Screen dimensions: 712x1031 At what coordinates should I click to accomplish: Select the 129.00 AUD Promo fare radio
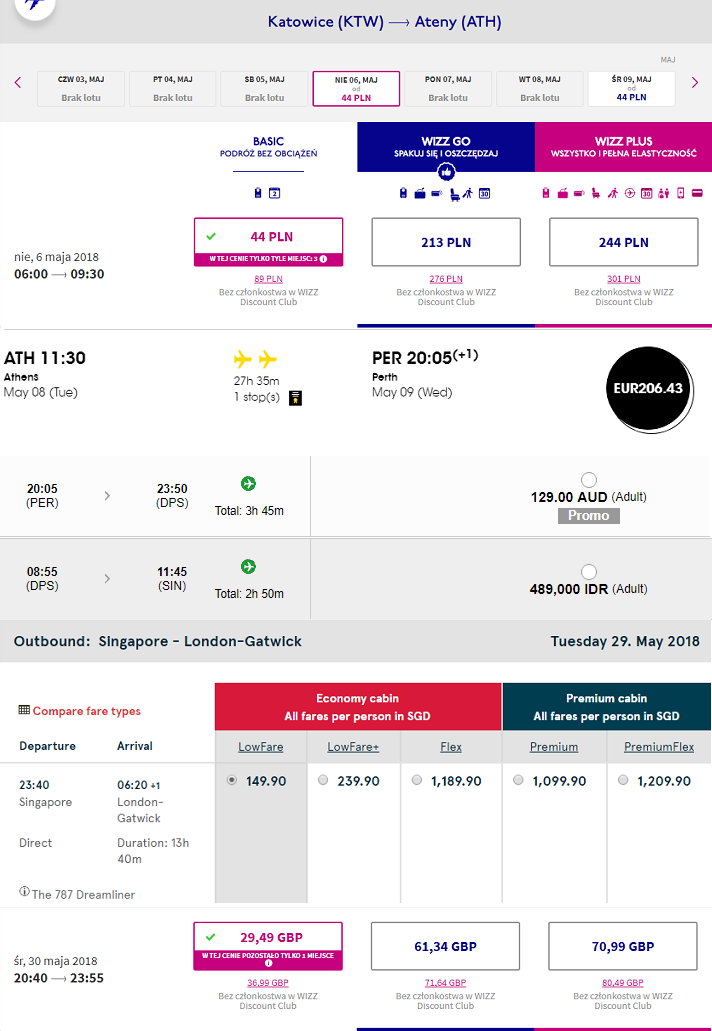tap(589, 479)
